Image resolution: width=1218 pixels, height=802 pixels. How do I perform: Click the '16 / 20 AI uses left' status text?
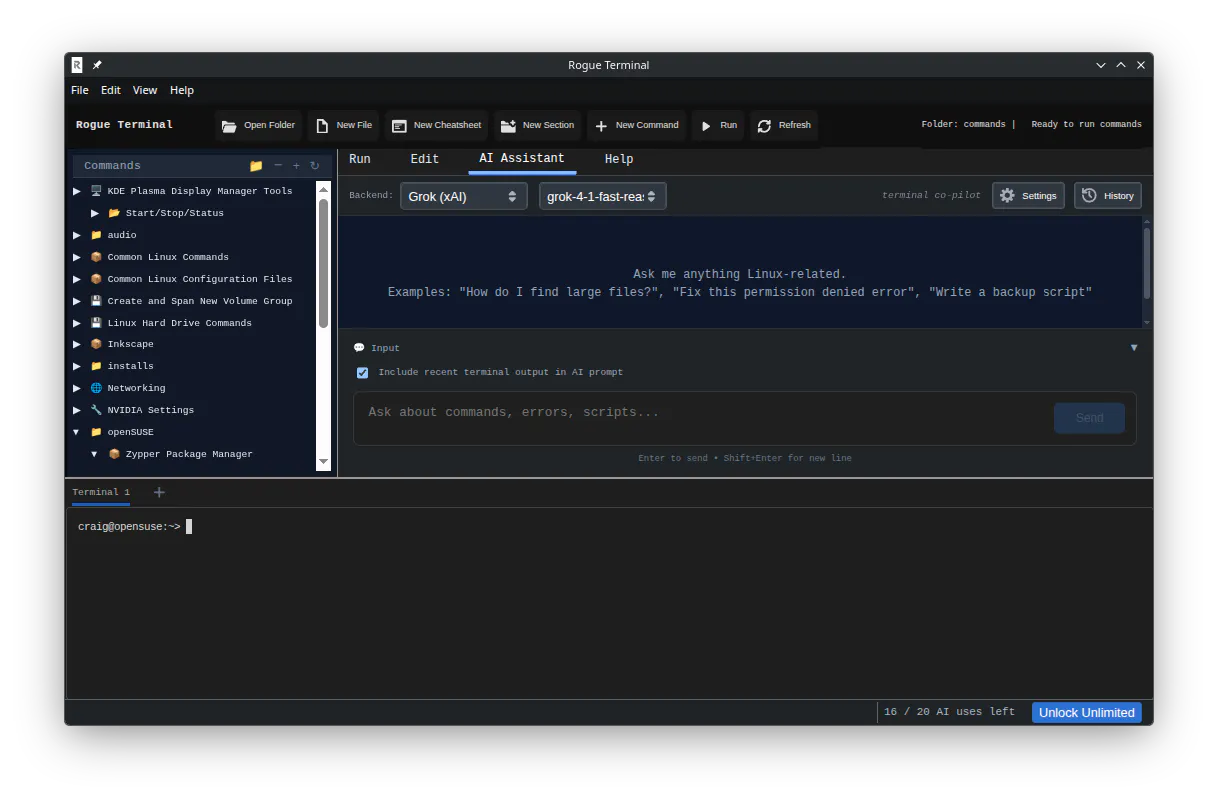[x=949, y=712]
